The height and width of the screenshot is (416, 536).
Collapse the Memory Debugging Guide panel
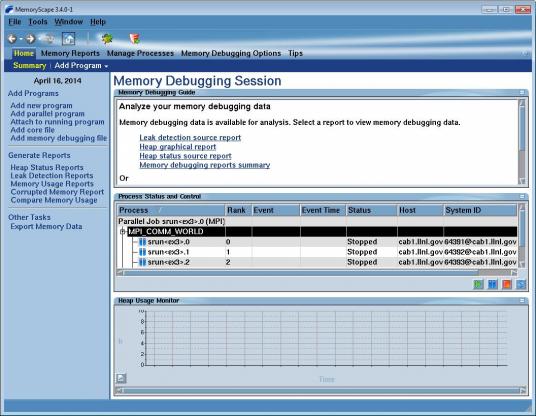tap(522, 92)
